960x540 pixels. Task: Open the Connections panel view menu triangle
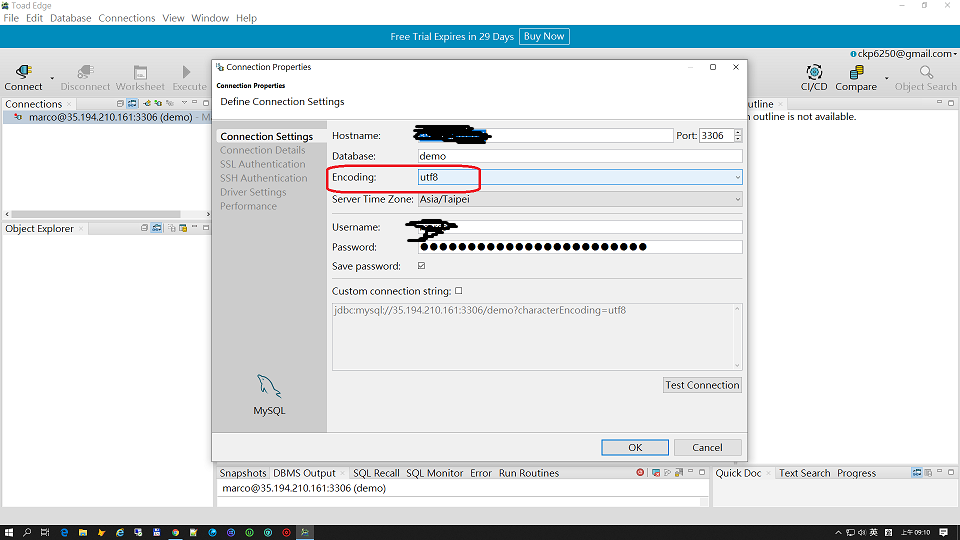[x=184, y=103]
